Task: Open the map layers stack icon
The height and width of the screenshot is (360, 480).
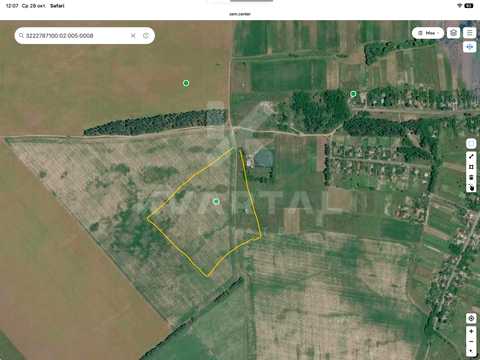Action: pos(453,33)
